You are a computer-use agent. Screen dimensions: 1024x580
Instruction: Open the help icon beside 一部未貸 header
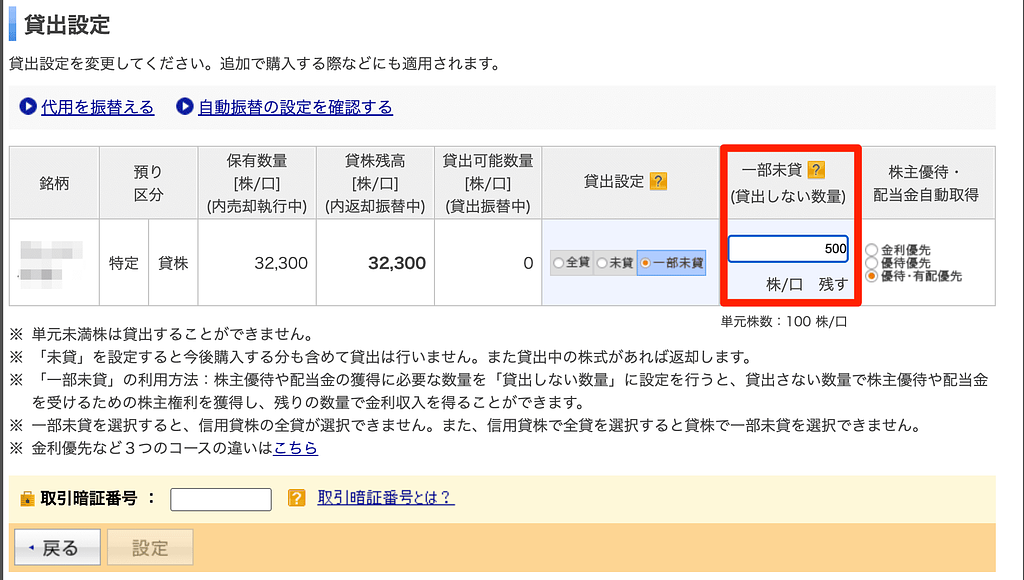click(816, 170)
